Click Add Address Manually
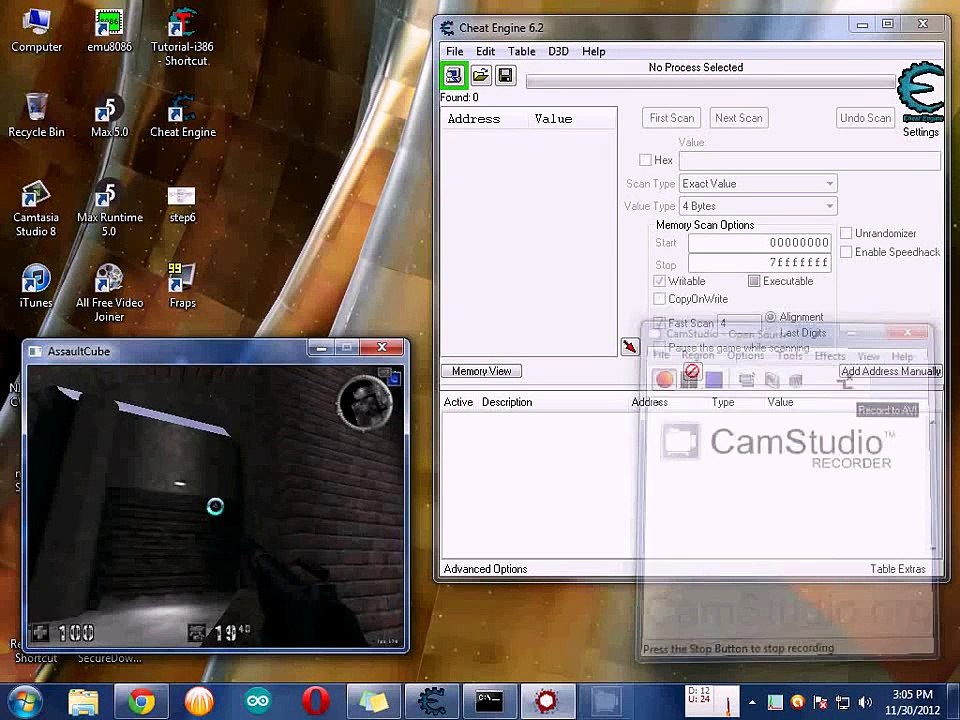Image resolution: width=960 pixels, height=720 pixels. point(891,371)
